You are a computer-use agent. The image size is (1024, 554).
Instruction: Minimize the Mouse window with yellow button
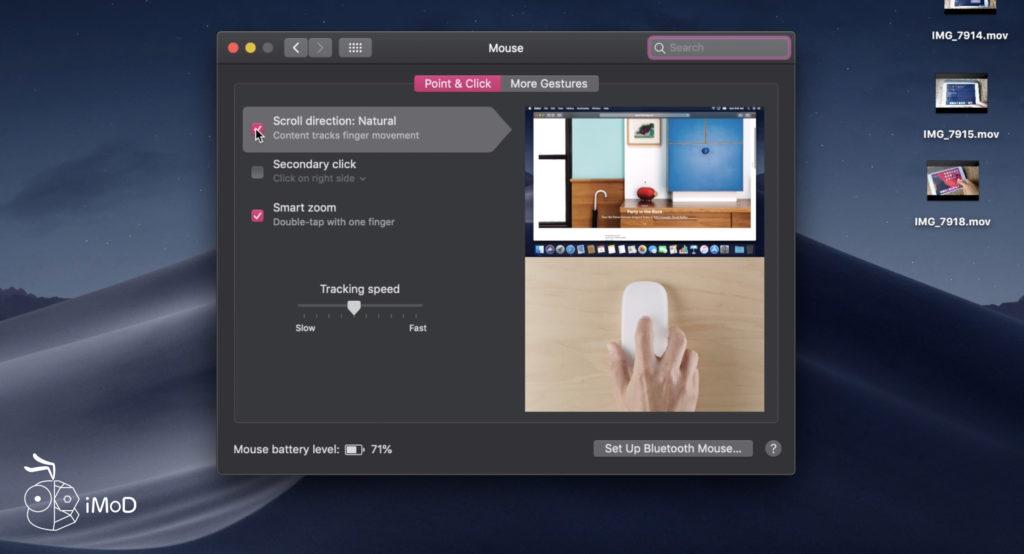coord(250,48)
